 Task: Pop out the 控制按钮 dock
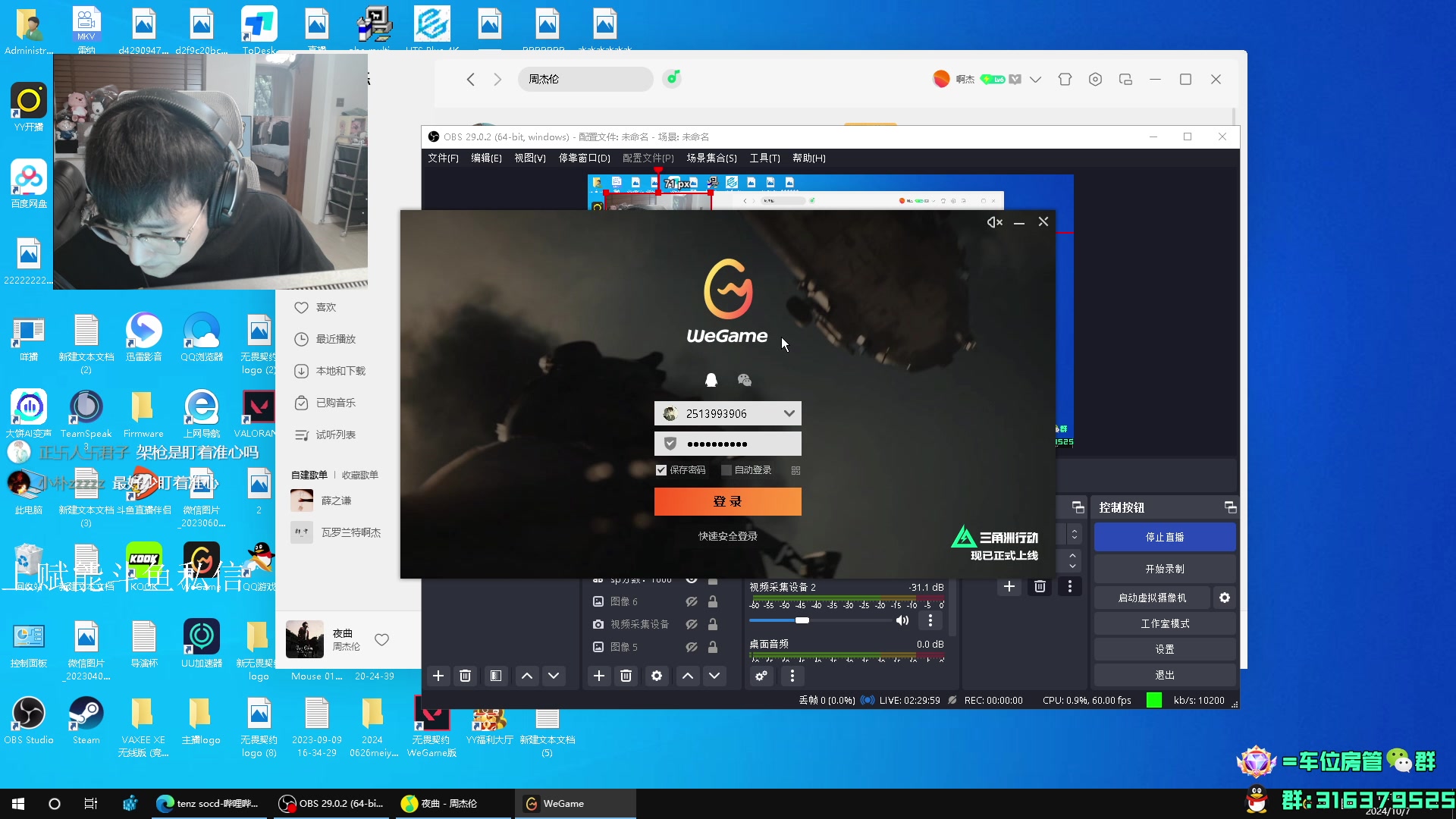1230,507
